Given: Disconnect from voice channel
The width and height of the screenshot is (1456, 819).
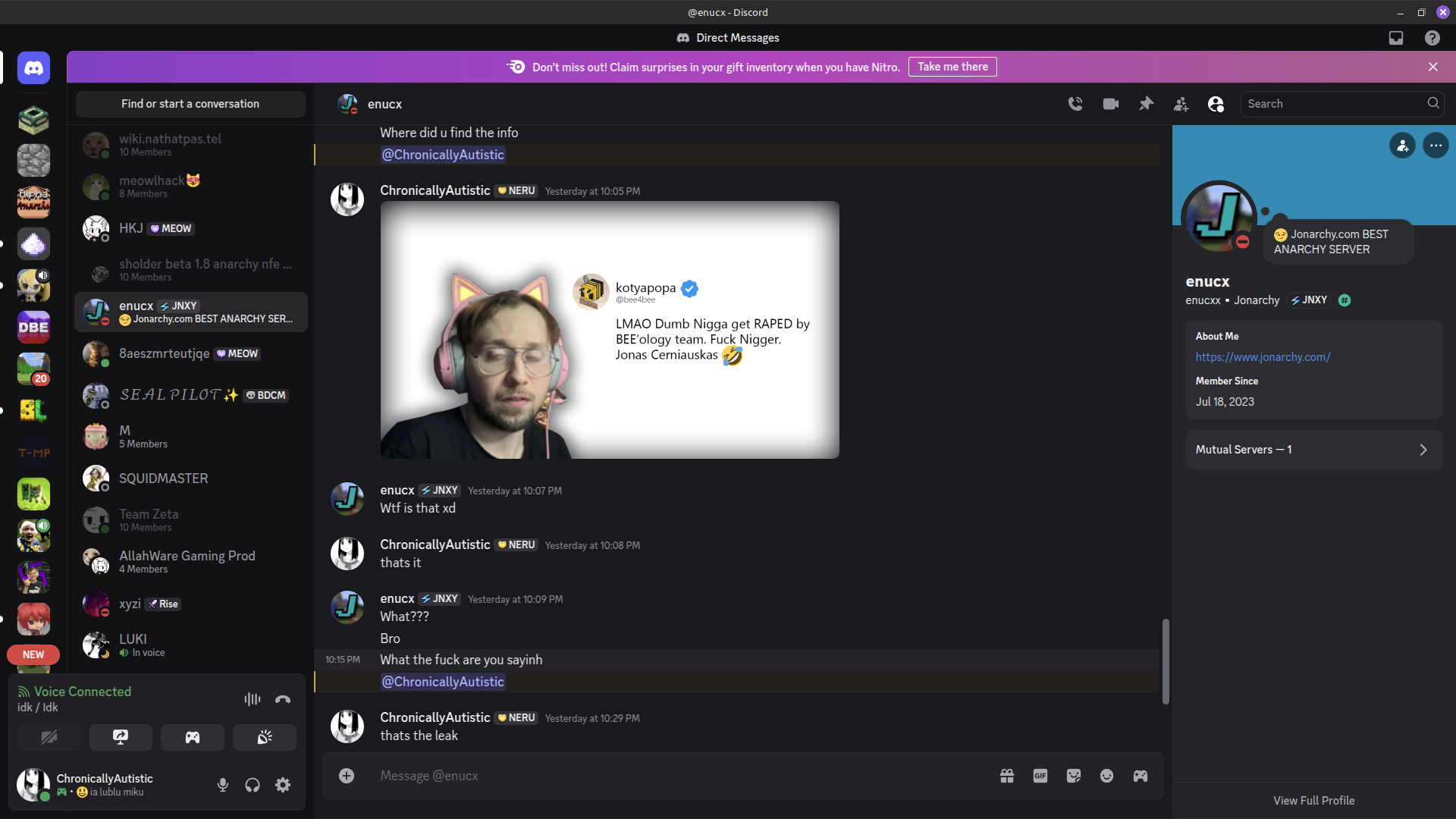Looking at the screenshot, I should coord(283,699).
